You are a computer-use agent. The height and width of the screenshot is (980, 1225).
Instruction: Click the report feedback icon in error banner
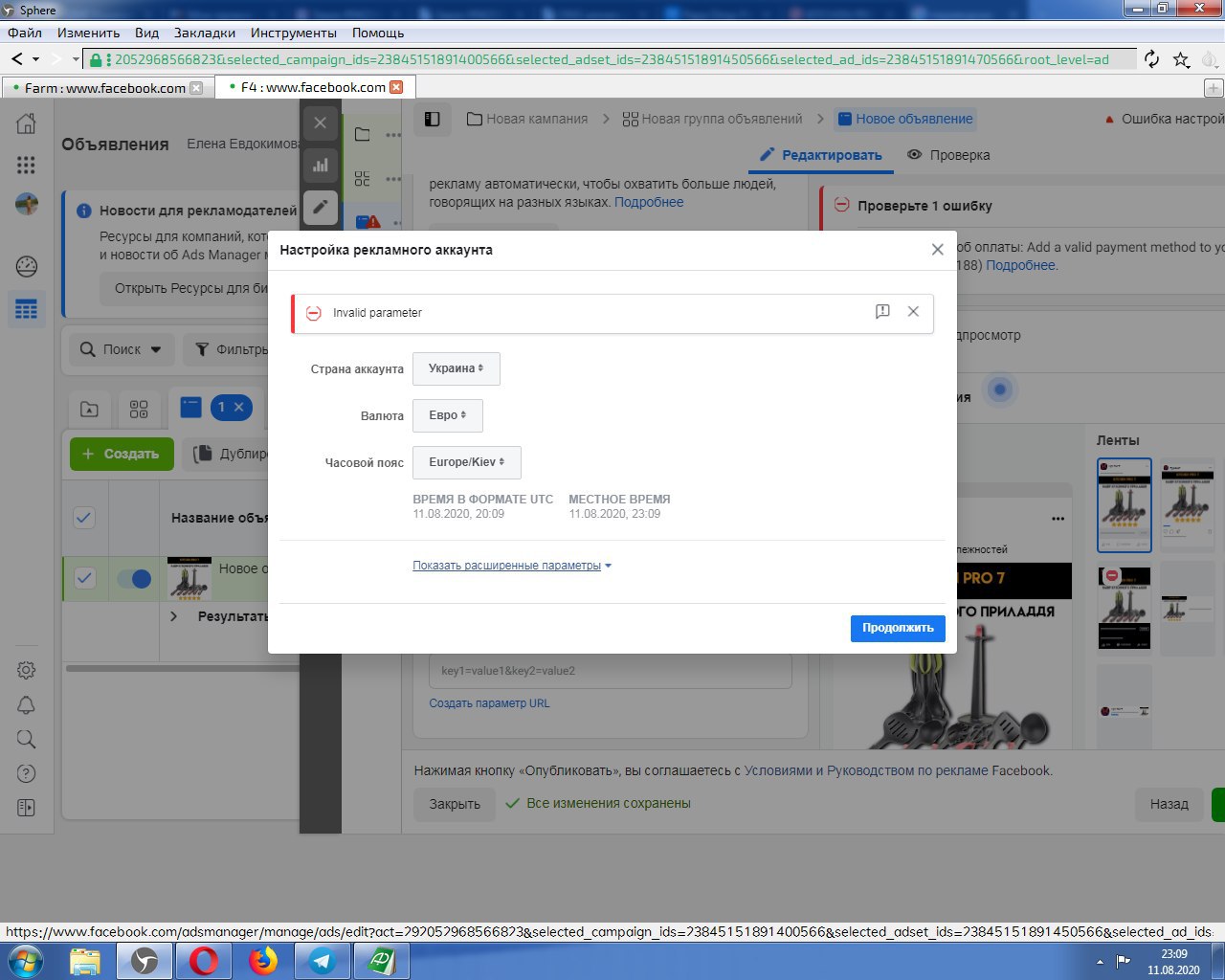coord(882,312)
